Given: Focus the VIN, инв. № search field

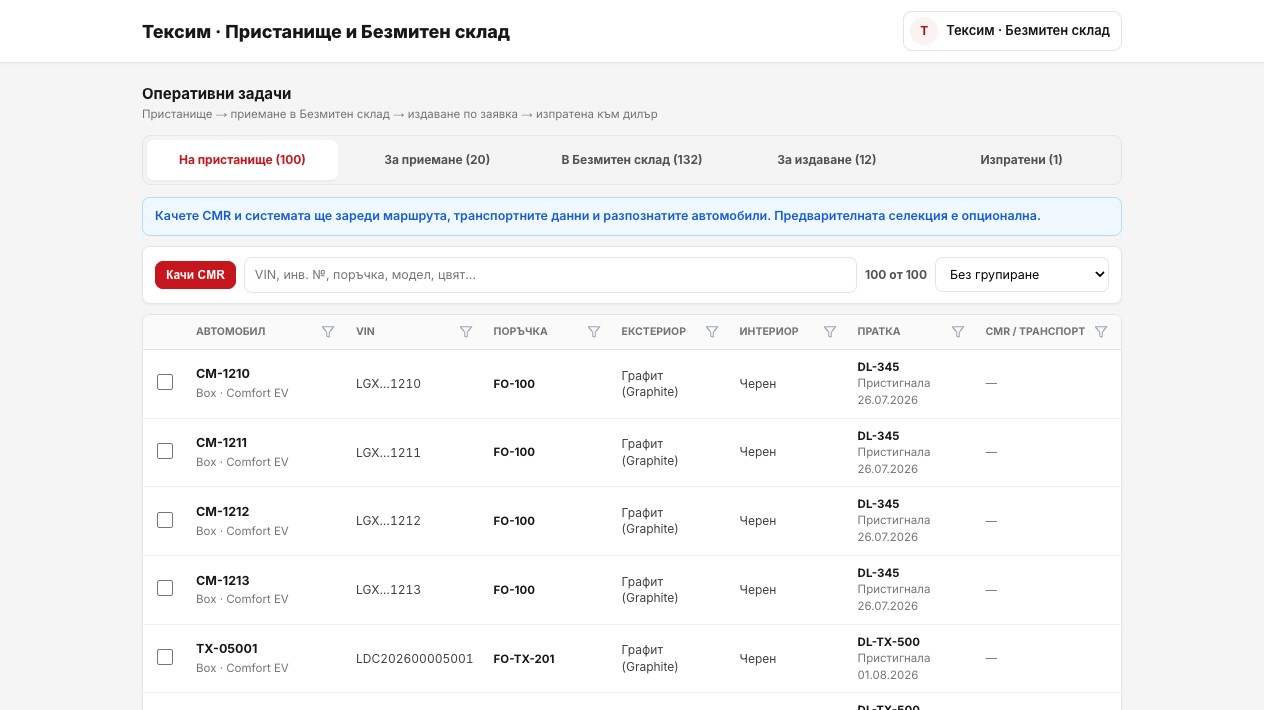Looking at the screenshot, I should [550, 275].
